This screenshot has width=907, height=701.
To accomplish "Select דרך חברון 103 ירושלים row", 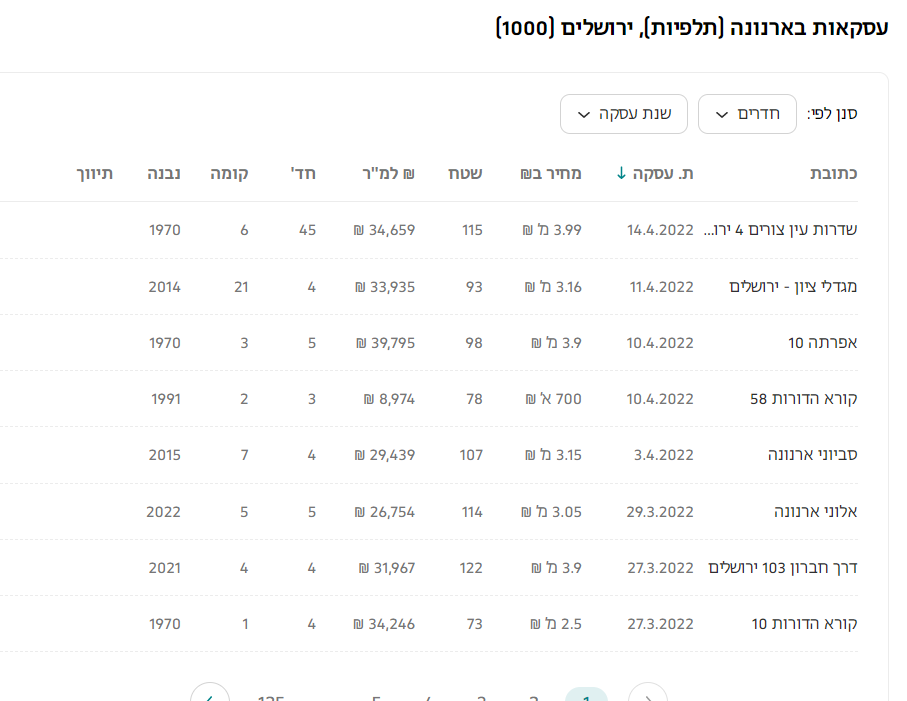I will 783,568.
